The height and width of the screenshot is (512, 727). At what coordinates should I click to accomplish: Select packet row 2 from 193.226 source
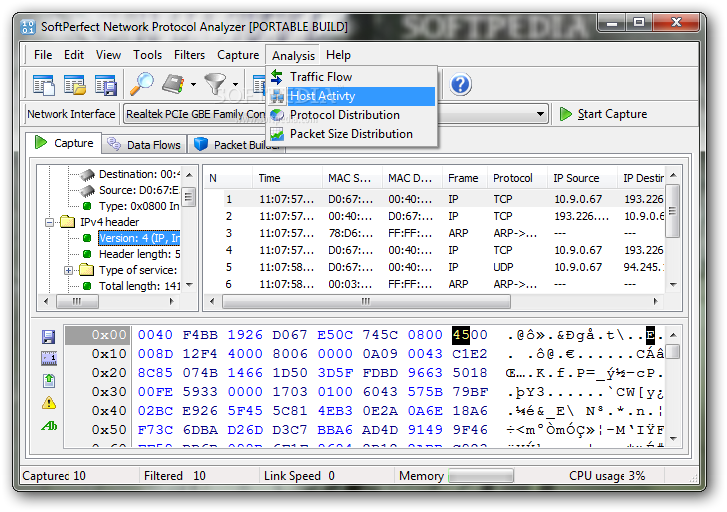(x=434, y=216)
